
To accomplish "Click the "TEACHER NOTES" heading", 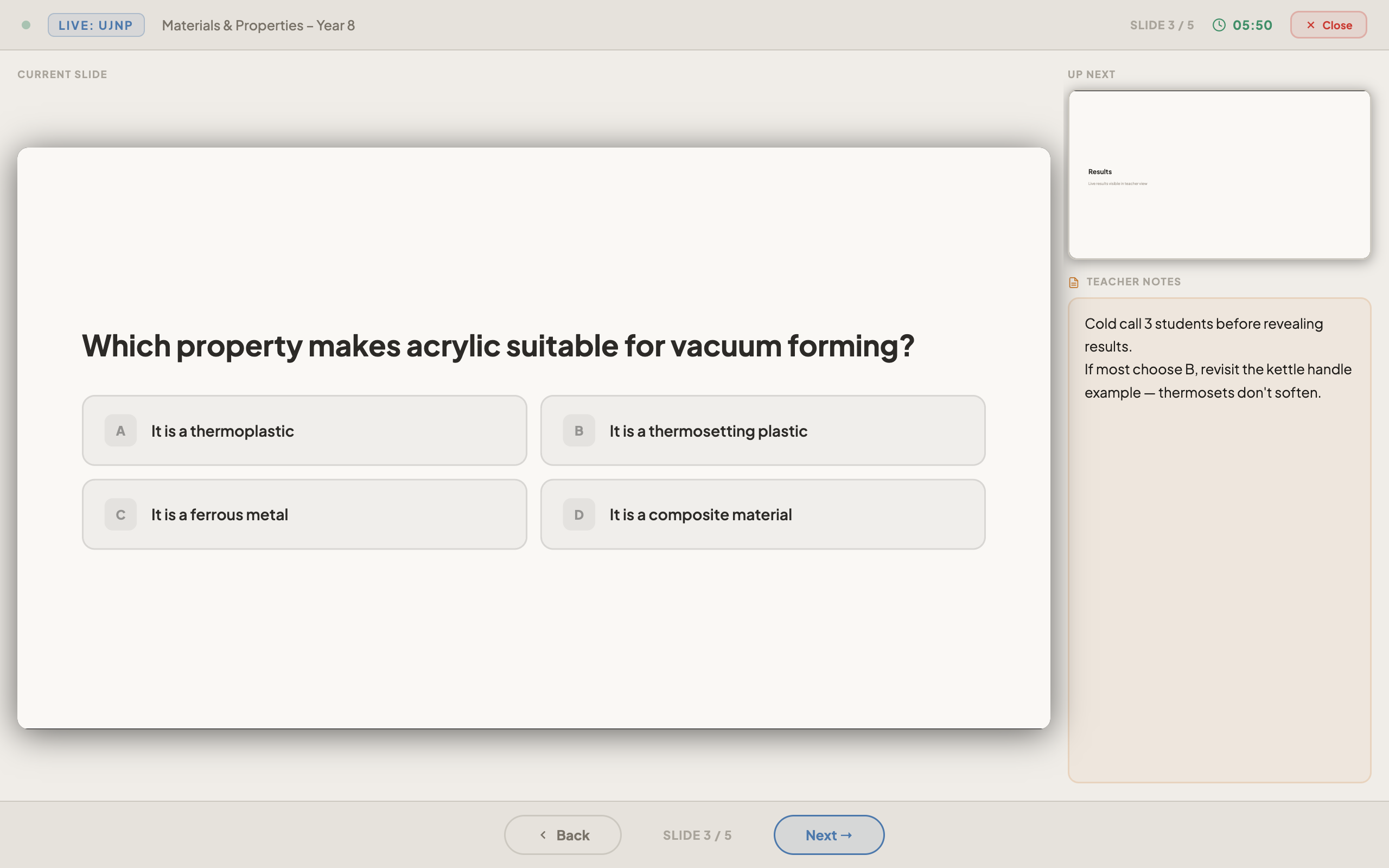I will [1133, 282].
